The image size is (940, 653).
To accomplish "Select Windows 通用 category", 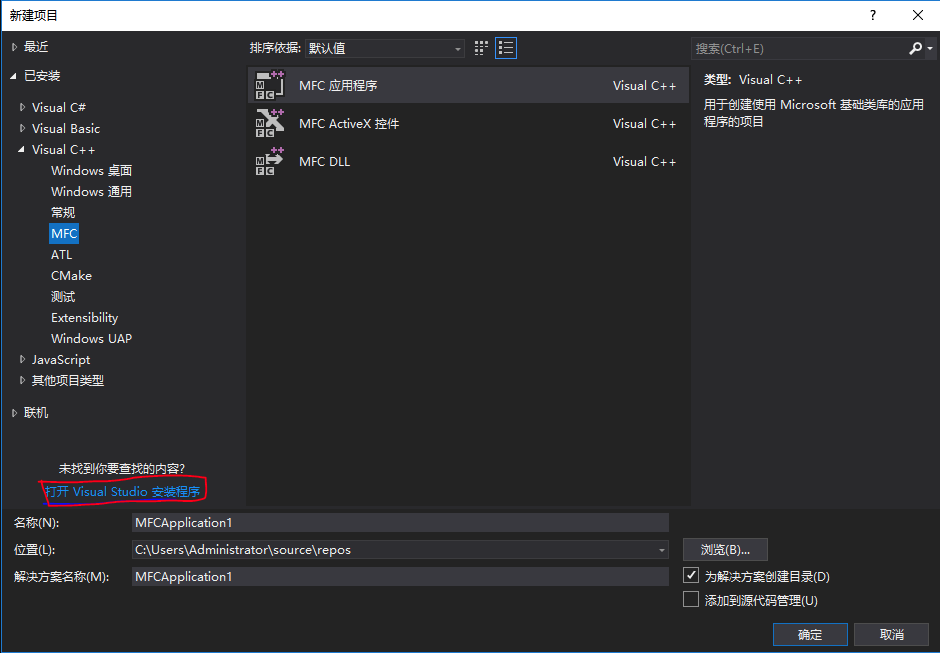I will click(92, 191).
